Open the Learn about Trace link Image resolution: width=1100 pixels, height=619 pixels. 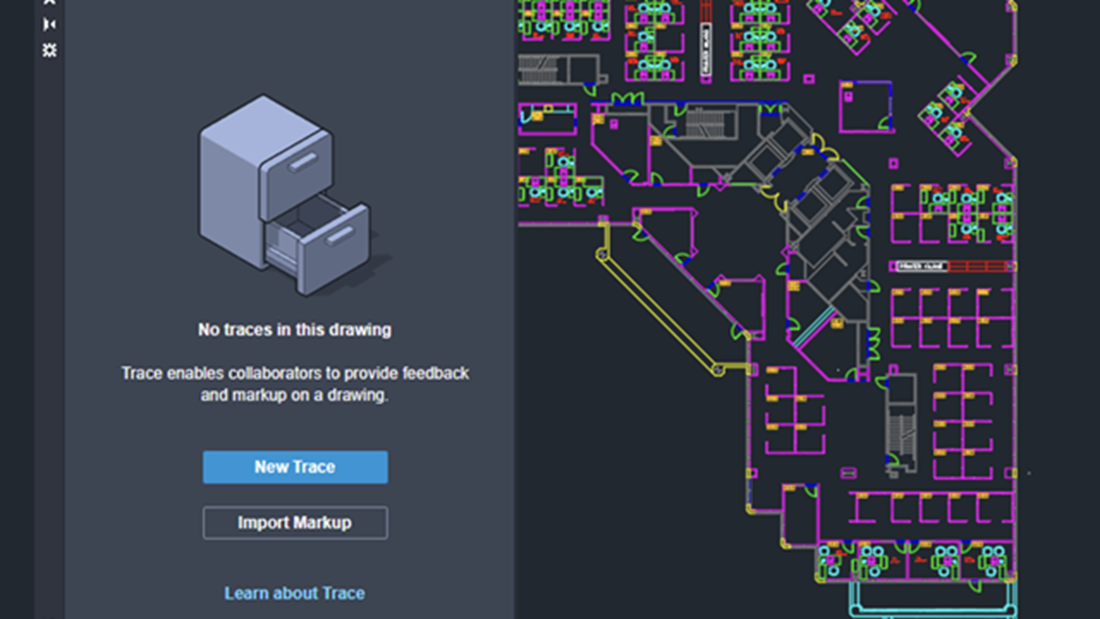click(x=295, y=593)
